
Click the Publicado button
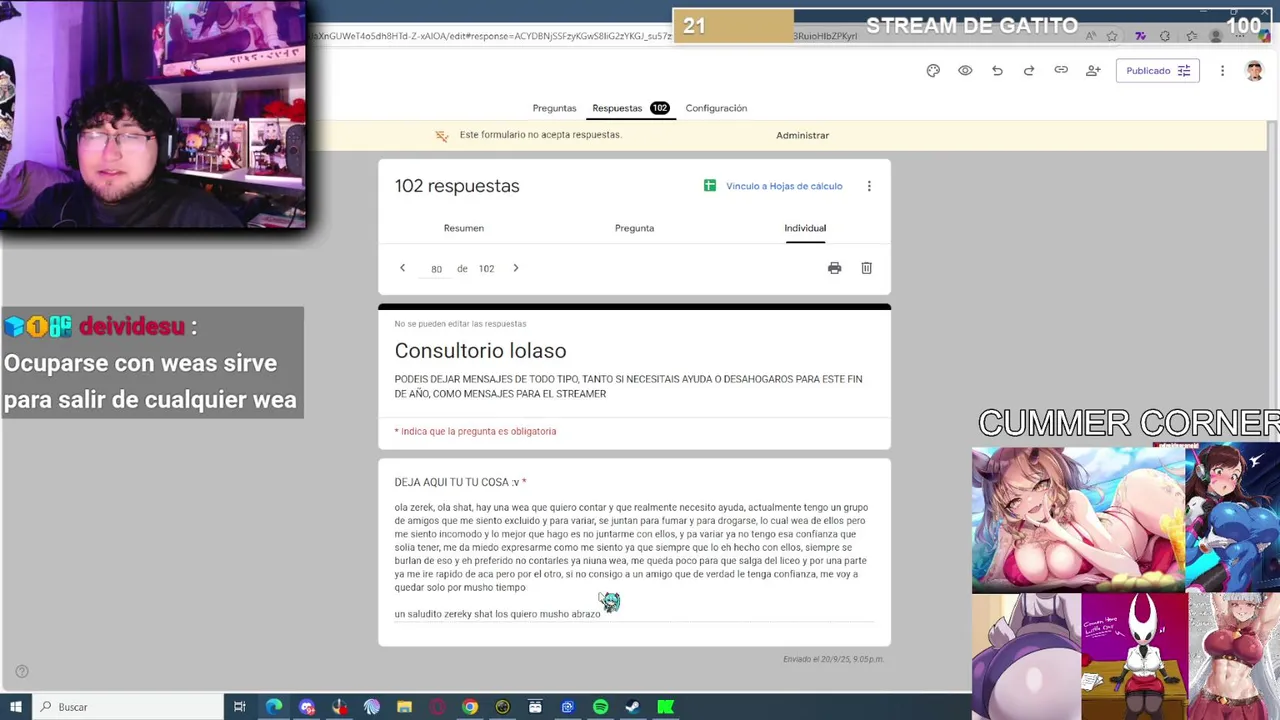coord(1158,71)
